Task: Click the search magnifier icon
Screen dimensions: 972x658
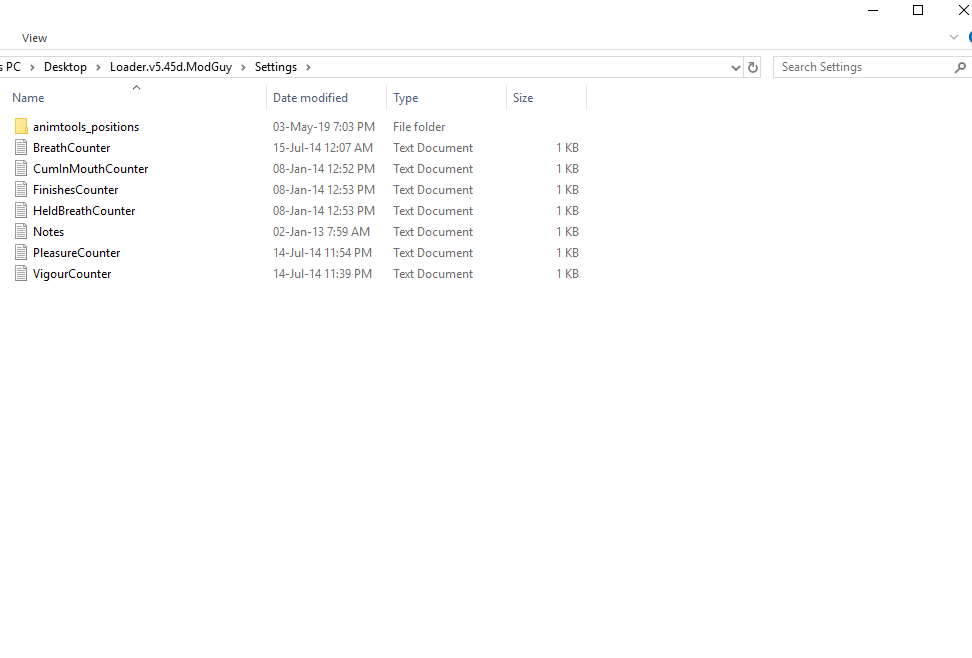Action: (961, 67)
